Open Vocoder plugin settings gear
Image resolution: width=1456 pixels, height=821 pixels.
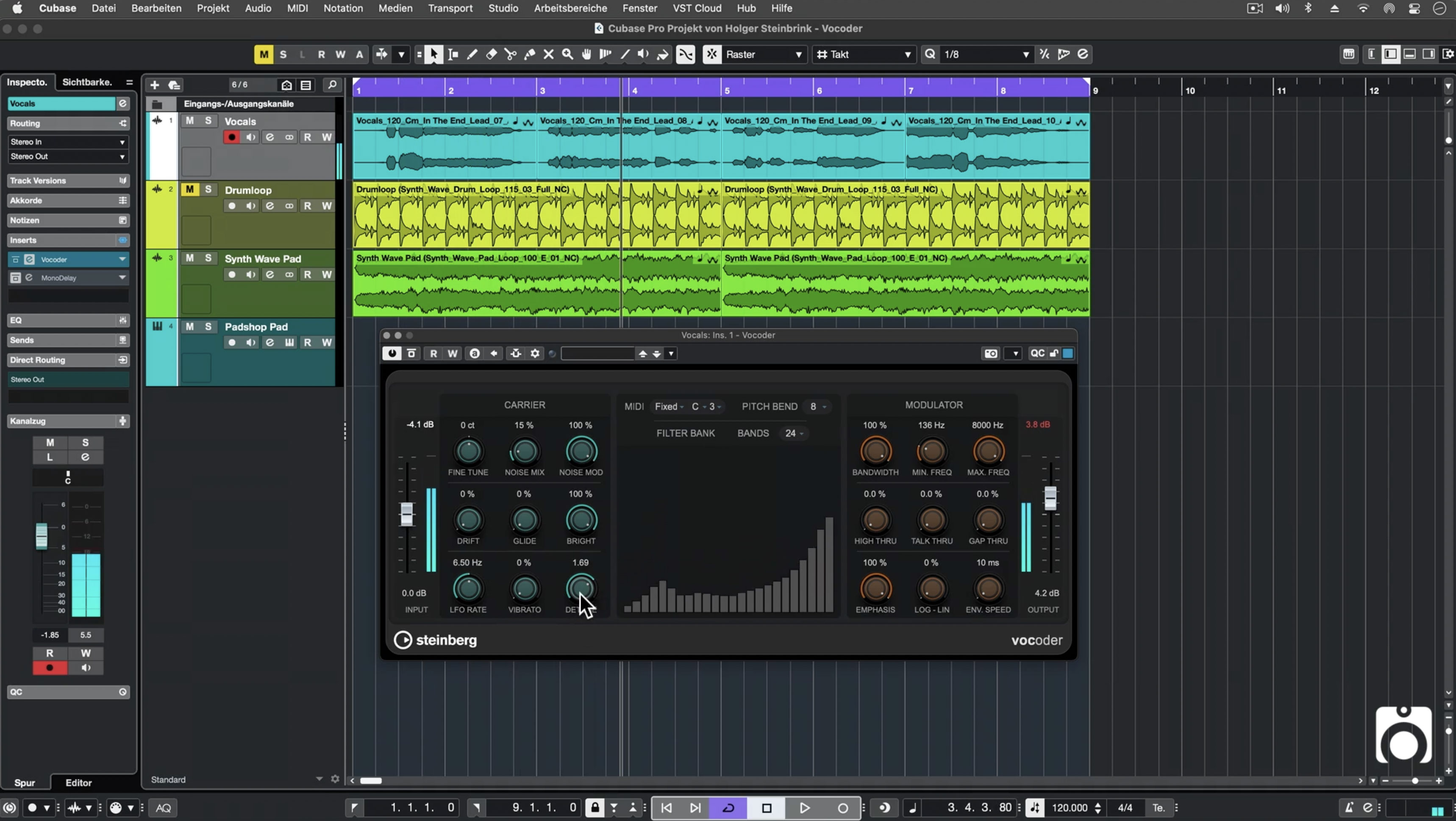coord(535,353)
